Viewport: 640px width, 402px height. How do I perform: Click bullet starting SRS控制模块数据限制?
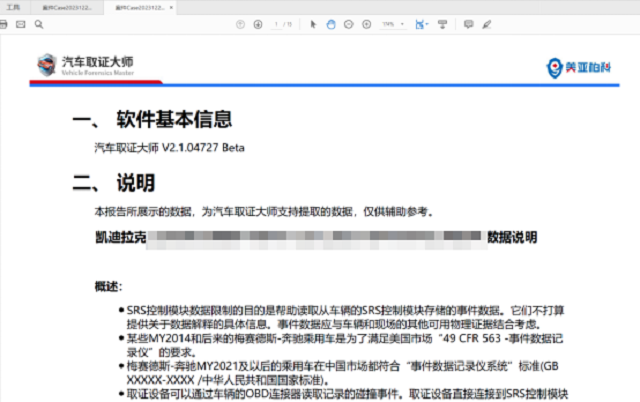345,318
